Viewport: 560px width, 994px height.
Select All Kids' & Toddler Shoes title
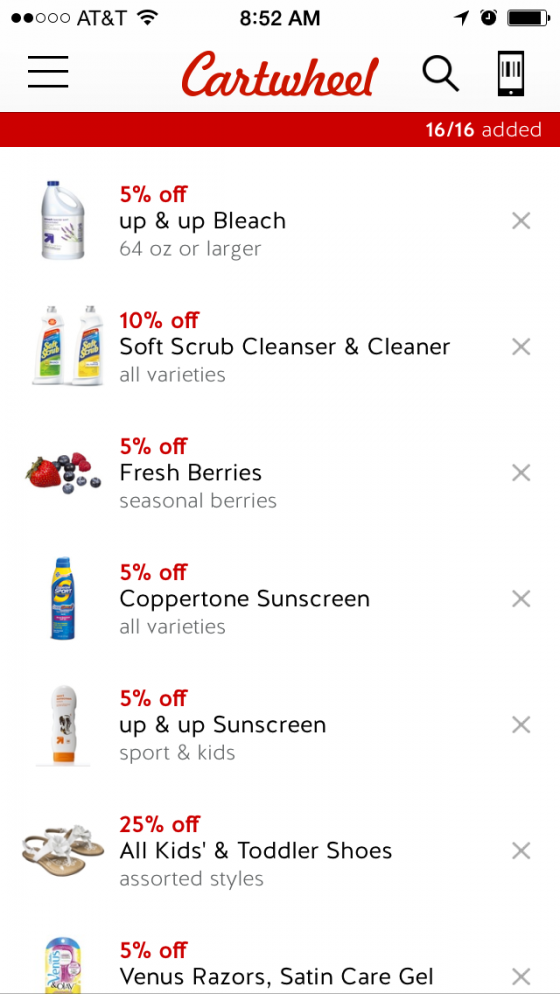(x=256, y=850)
